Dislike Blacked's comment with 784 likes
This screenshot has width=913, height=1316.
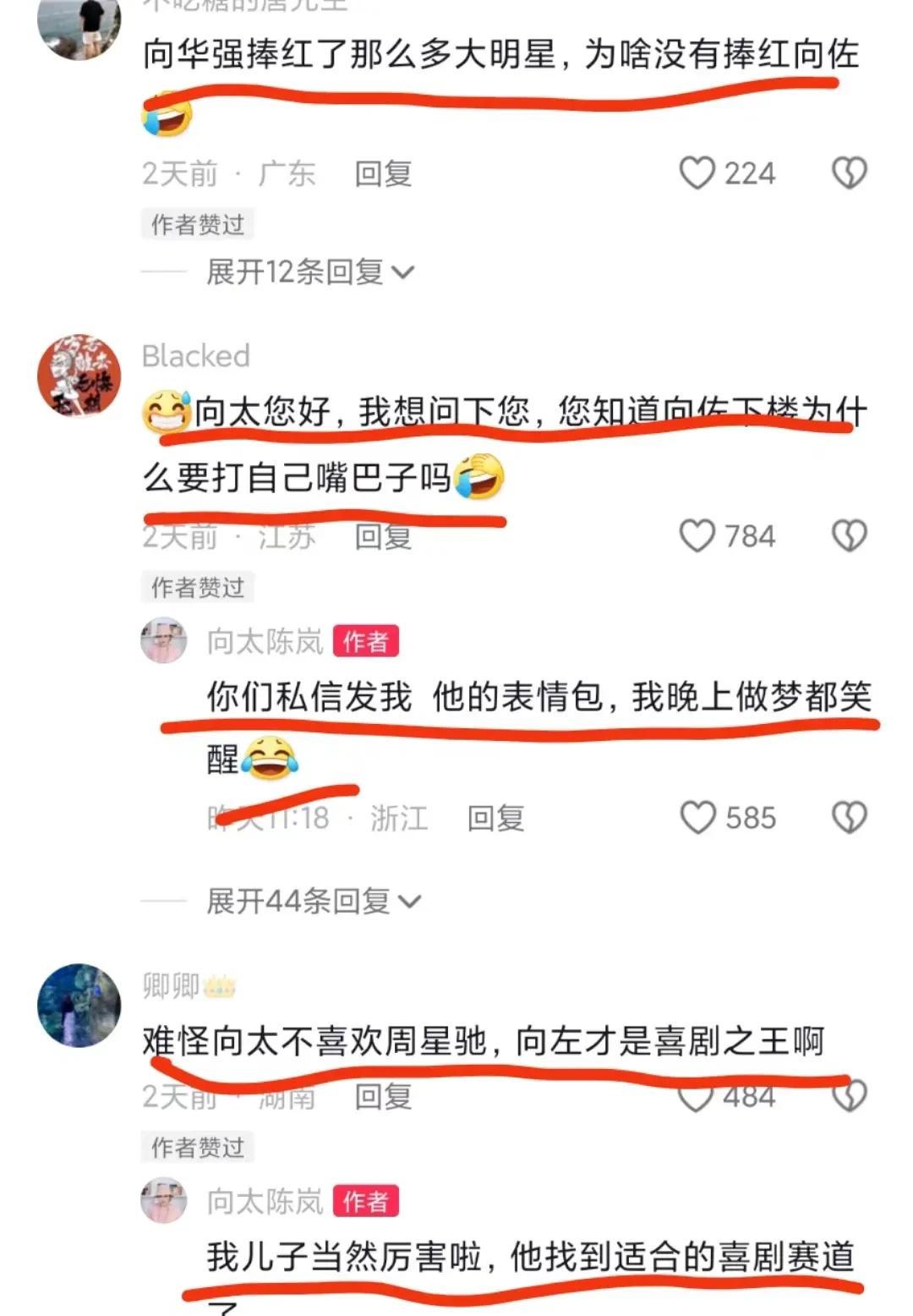pyautogui.click(x=850, y=536)
